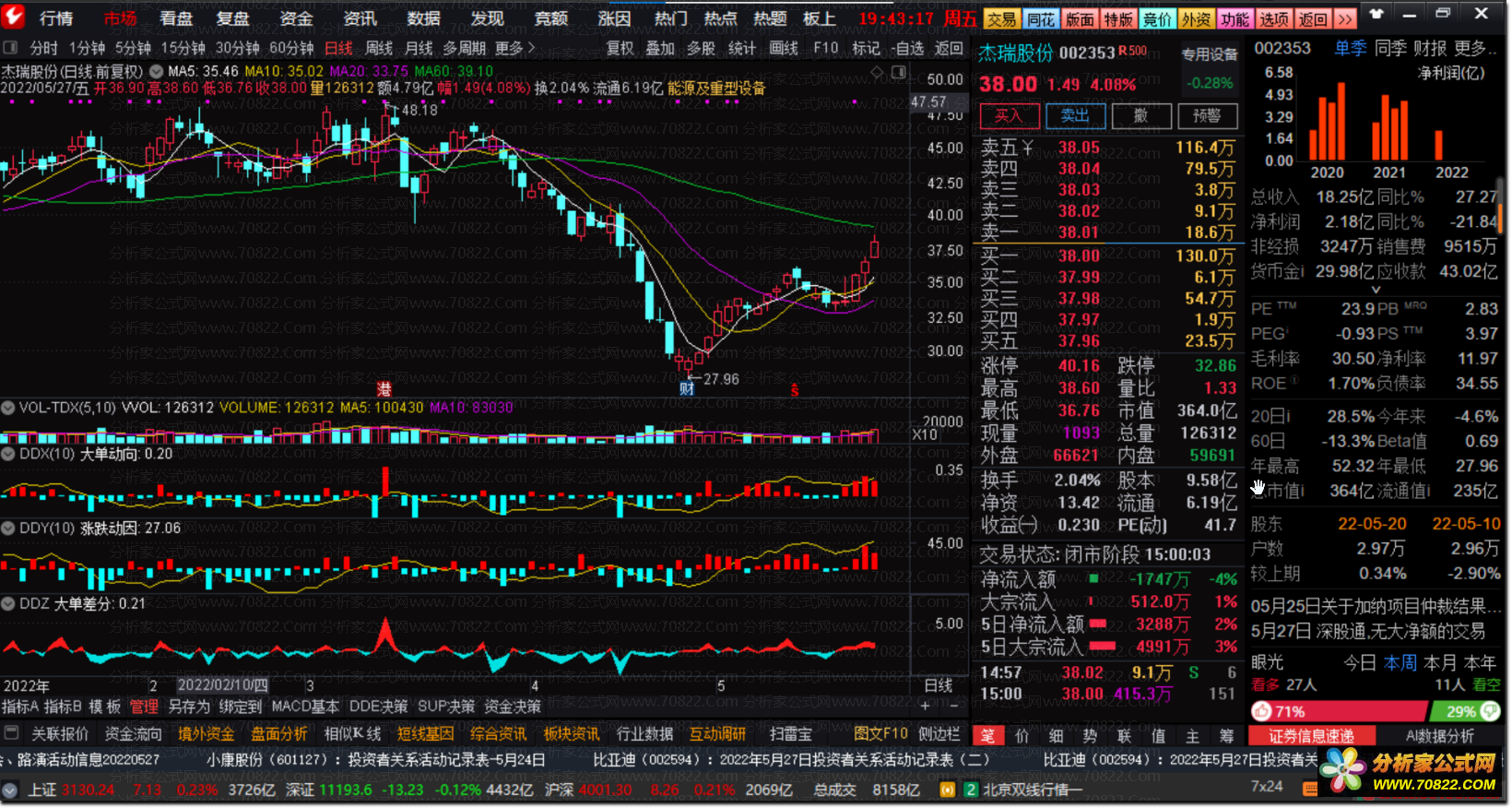Viewport: 1512px width, 808px height.
Task: Click thumbs-up bullish 71% icon
Action: pyautogui.click(x=1262, y=711)
